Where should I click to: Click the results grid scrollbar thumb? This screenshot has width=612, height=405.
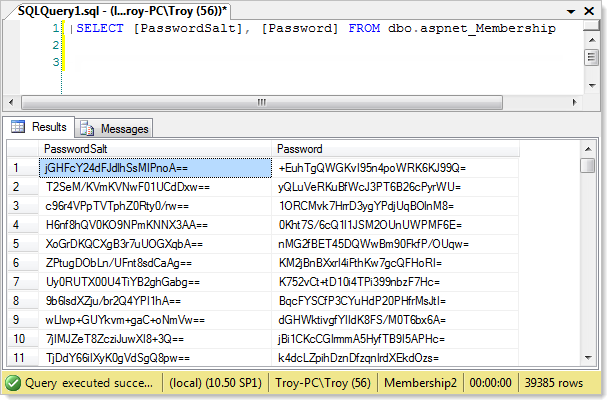point(587,165)
